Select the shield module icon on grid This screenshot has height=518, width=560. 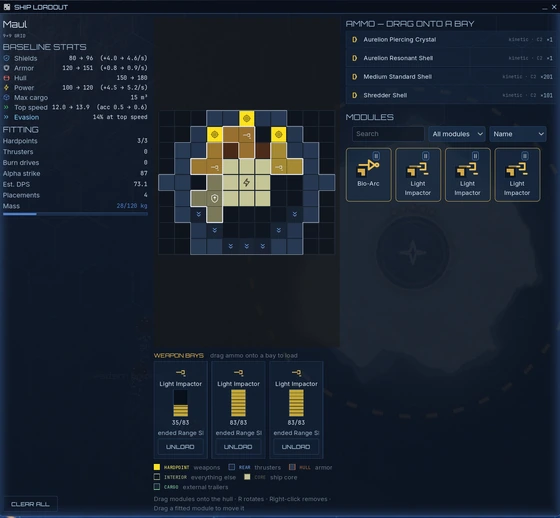pos(214,199)
